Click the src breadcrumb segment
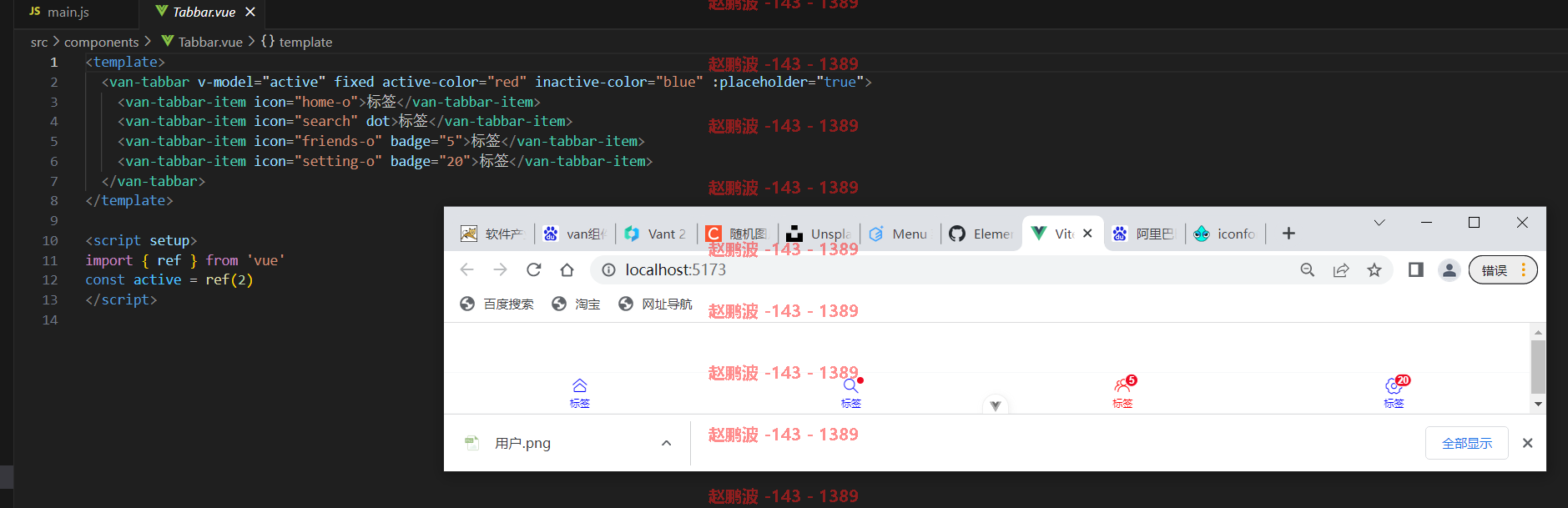Viewport: 1568px width, 508px height. (39, 42)
